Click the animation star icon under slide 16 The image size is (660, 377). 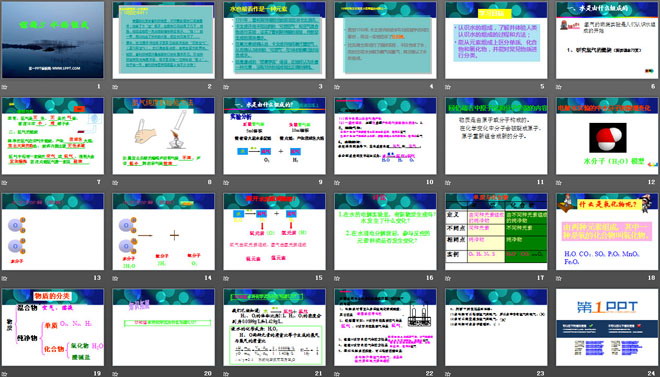pyautogui.click(x=337, y=278)
